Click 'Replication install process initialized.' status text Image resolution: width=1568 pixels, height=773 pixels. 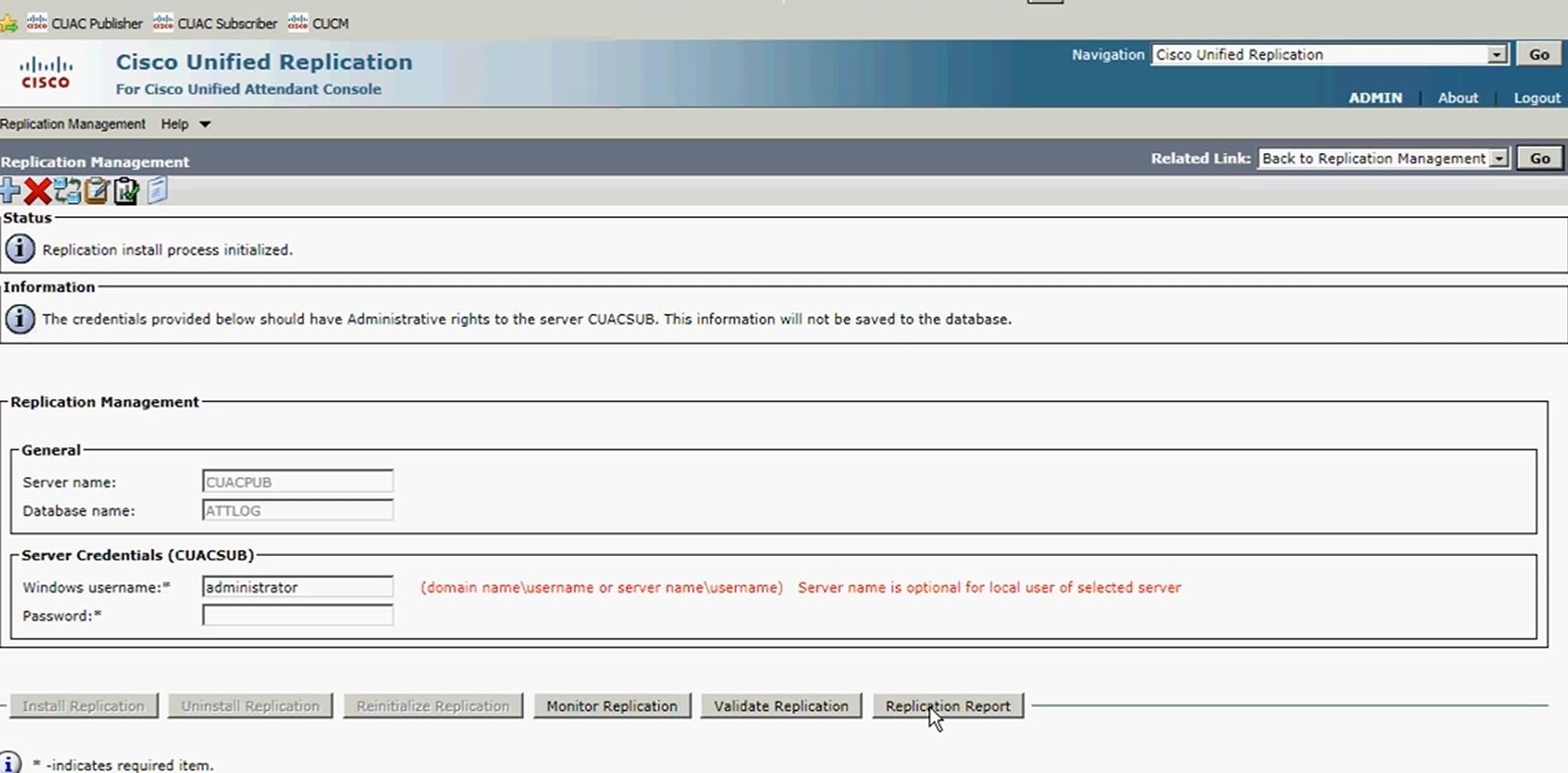click(x=168, y=249)
